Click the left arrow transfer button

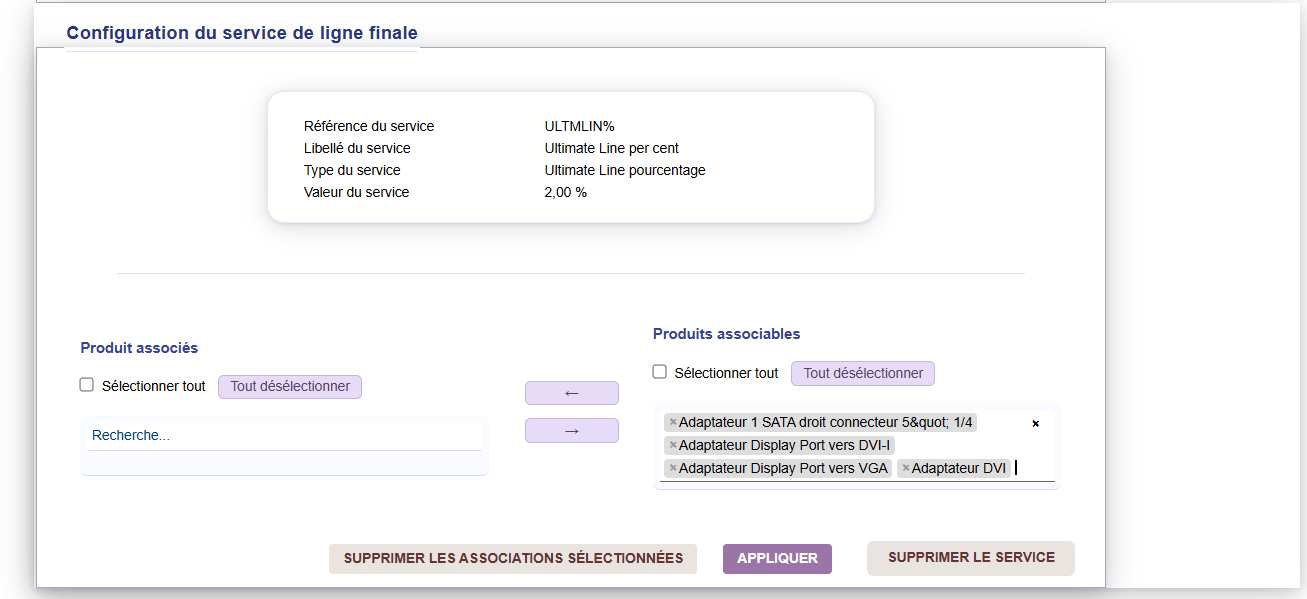click(572, 393)
